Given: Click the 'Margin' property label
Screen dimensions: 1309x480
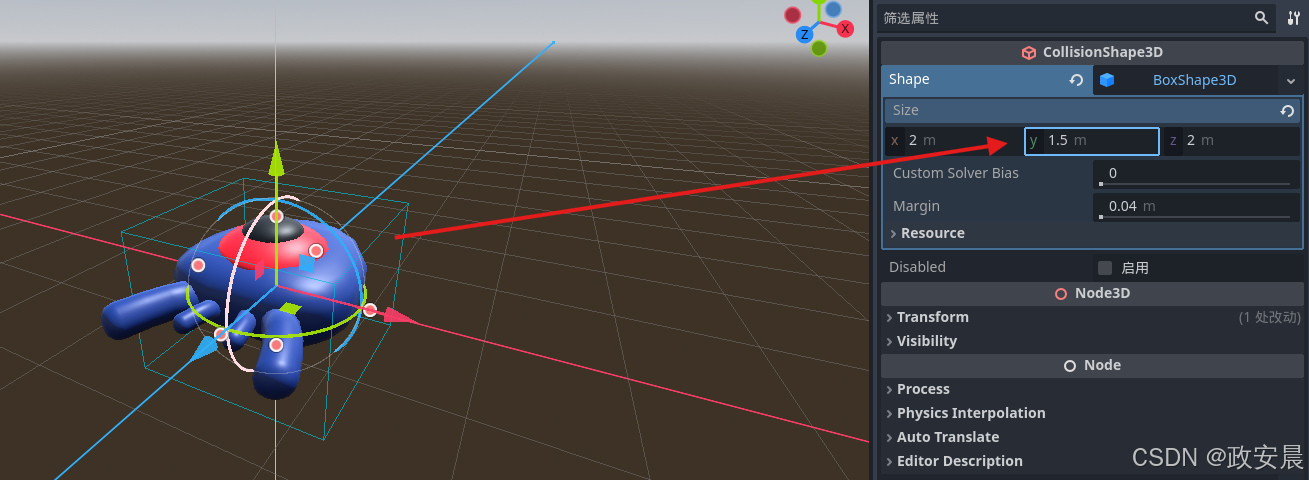Looking at the screenshot, I should [x=916, y=206].
